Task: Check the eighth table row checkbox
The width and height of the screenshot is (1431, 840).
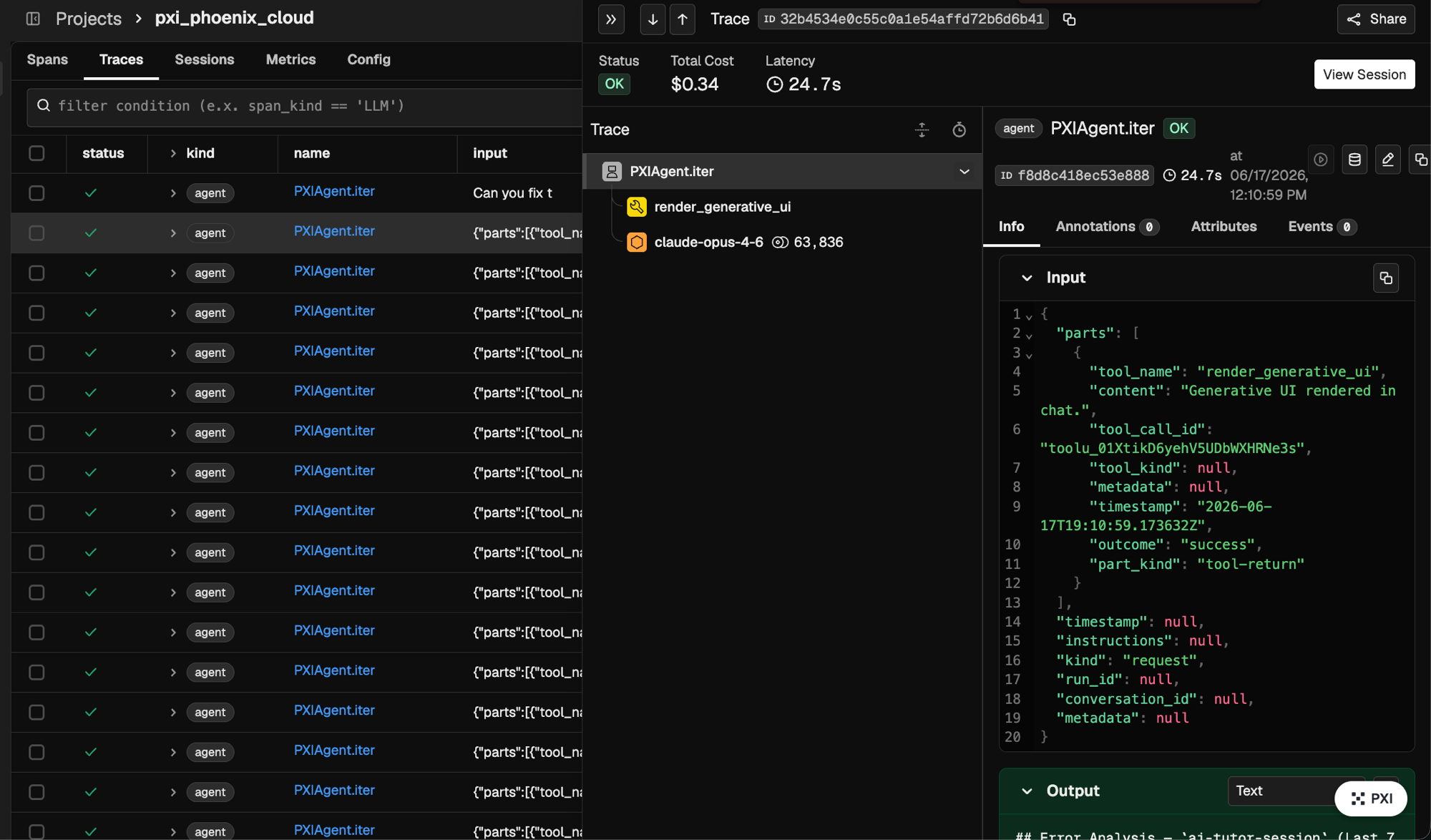Action: (36, 473)
